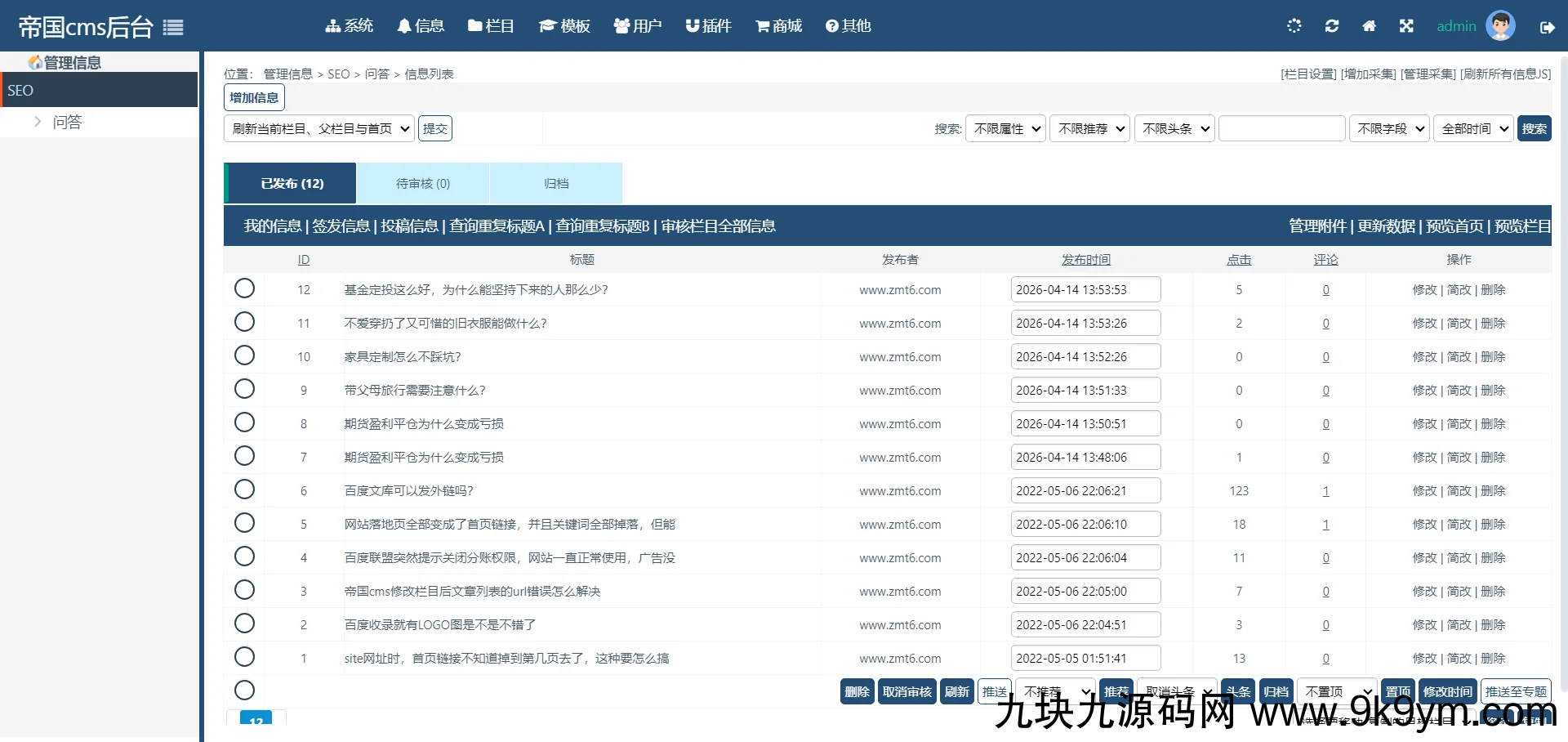Select the checkbox for row ID 6
Image resolution: width=1568 pixels, height=742 pixels.
coord(244,489)
